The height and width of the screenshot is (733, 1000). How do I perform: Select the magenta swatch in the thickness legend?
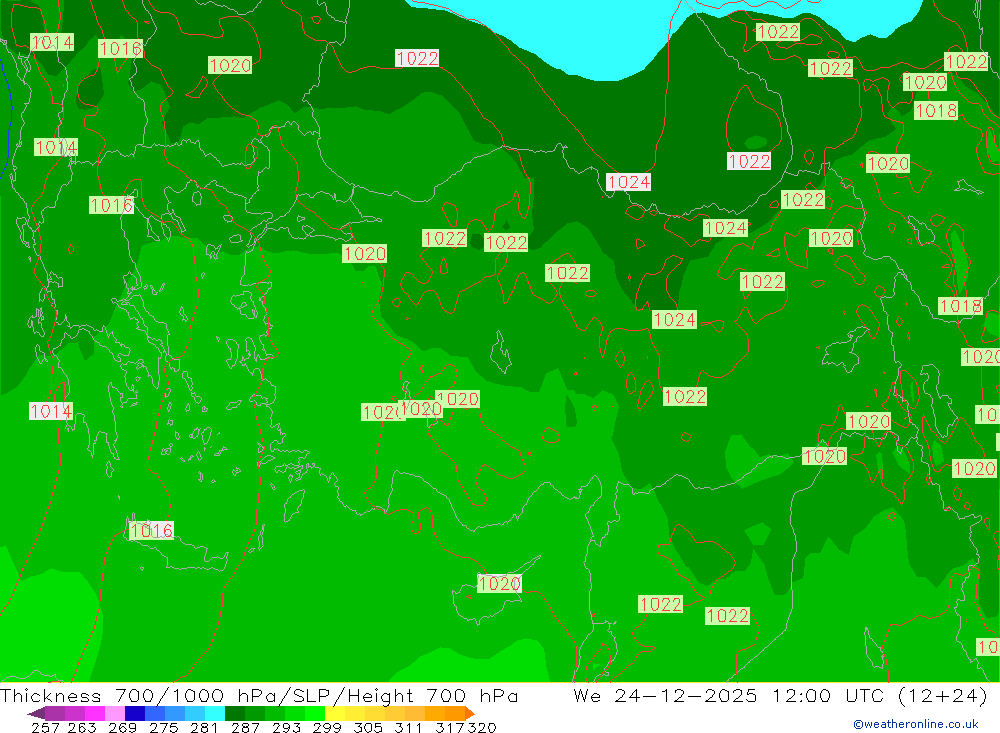[x=95, y=713]
